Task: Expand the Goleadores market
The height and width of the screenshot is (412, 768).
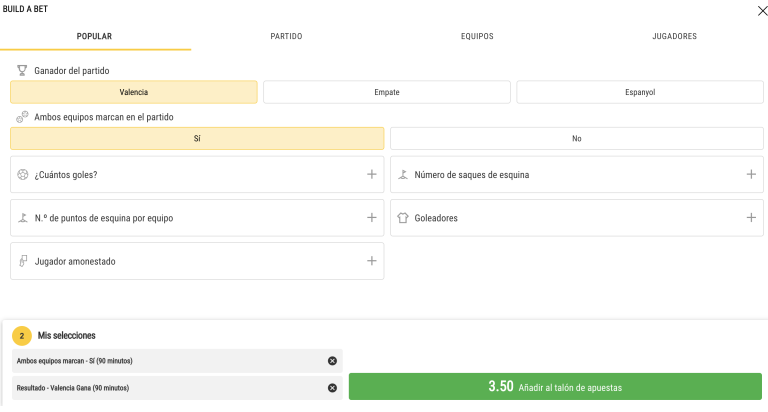Action: click(751, 218)
